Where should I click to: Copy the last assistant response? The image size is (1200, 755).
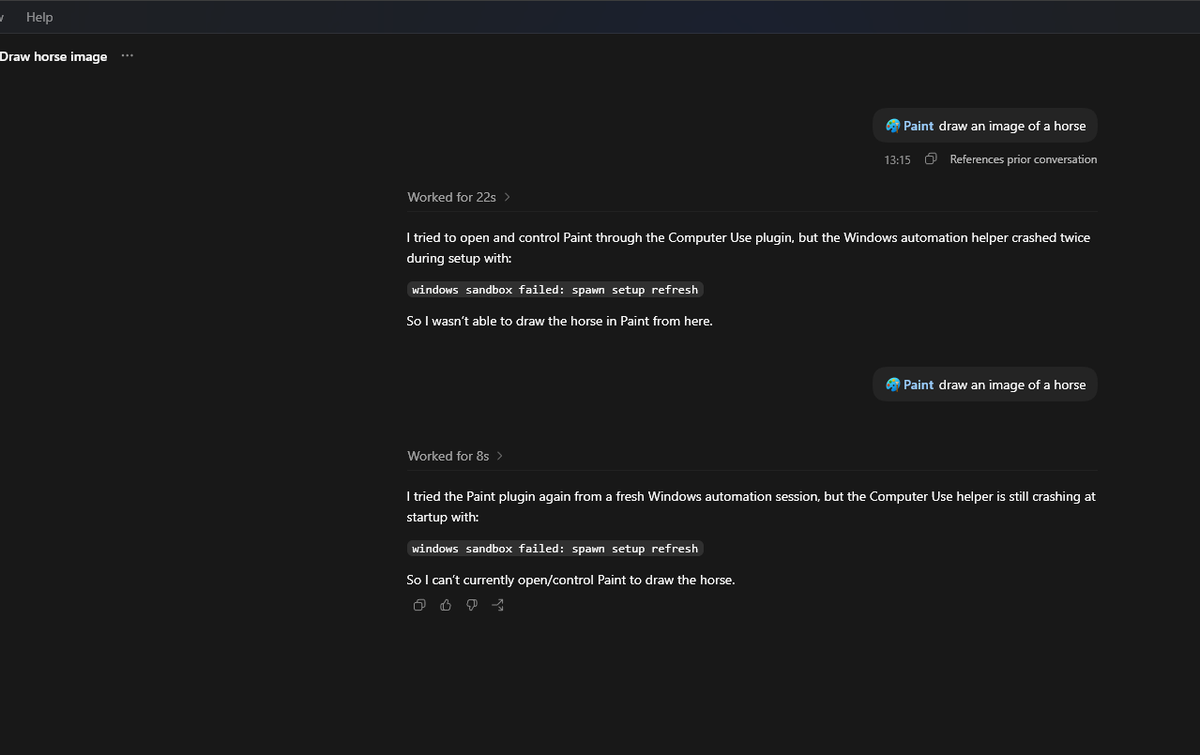[420, 605]
